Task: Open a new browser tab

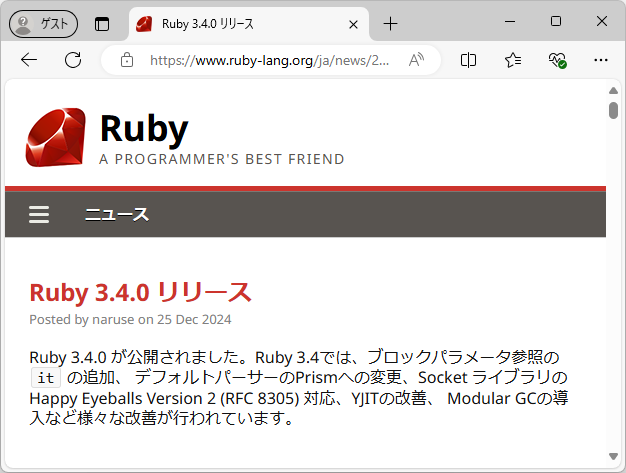Action: pos(390,24)
